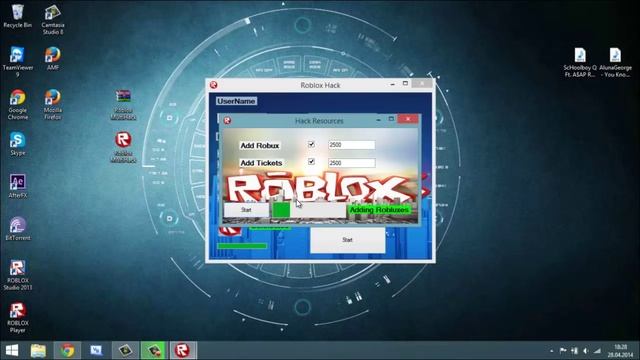Screen dimensions: 640x360
Task: Minimize the Roblox Hack window
Action: tap(392, 84)
